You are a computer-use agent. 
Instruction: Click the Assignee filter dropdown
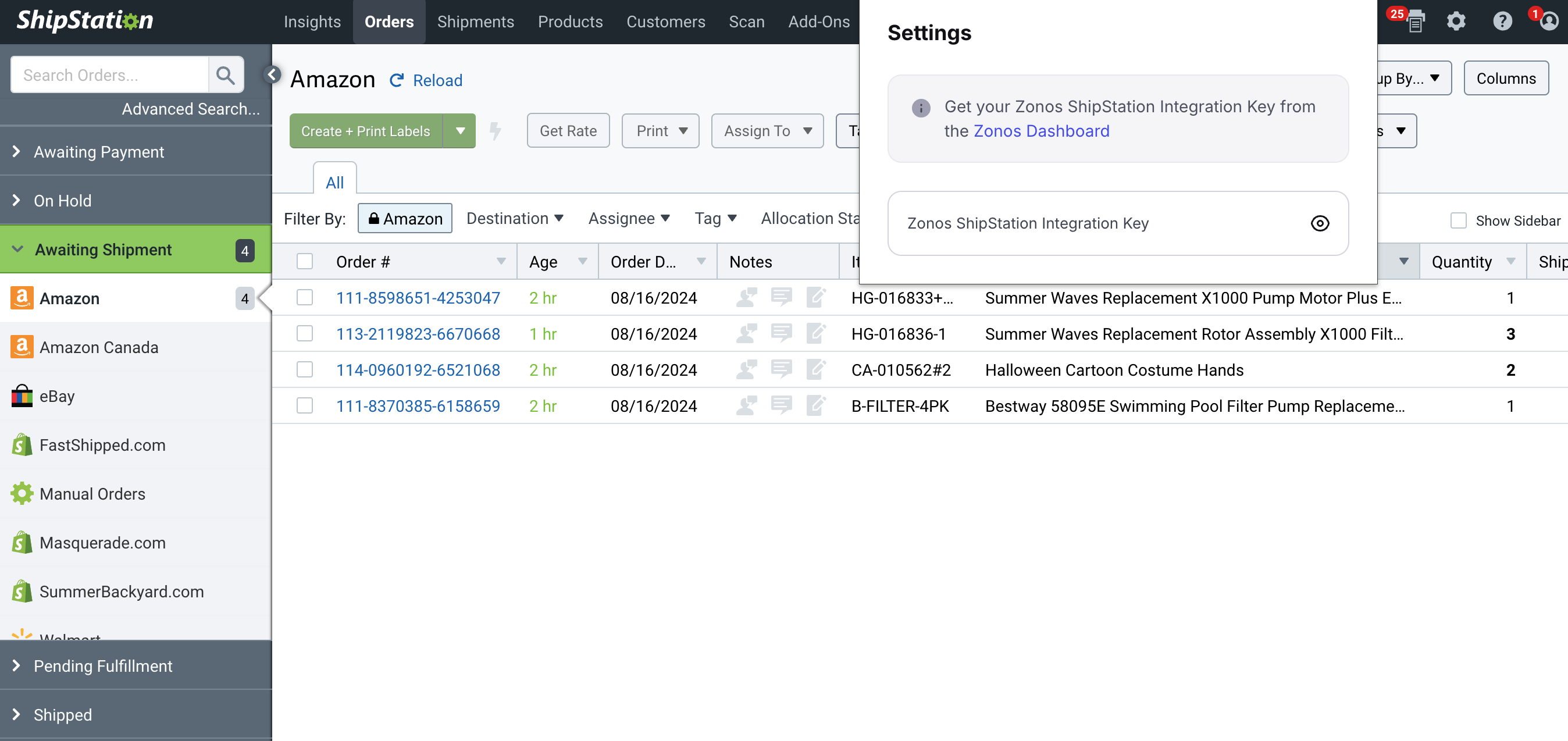tap(629, 217)
